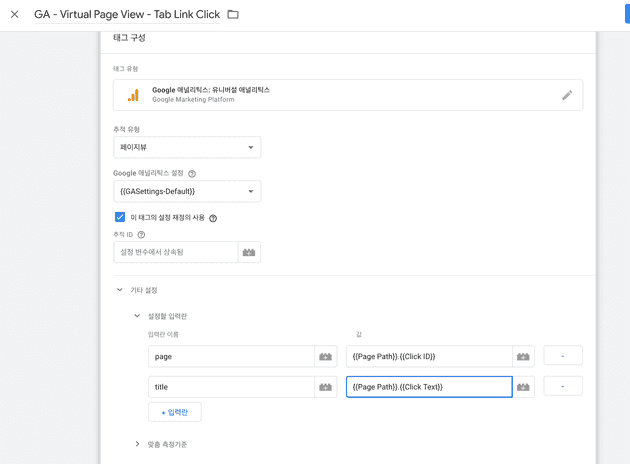
Task: Open variable picker for page value field
Action: point(523,356)
